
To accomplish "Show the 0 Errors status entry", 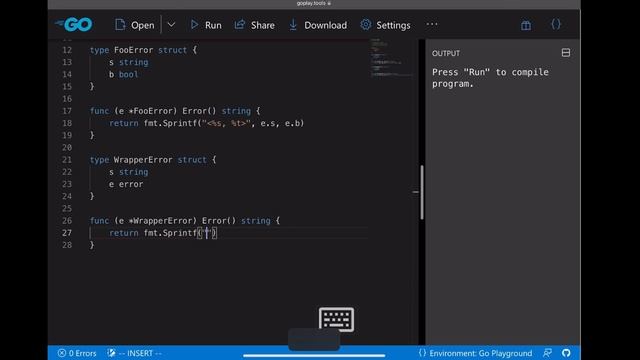I will coord(77,353).
